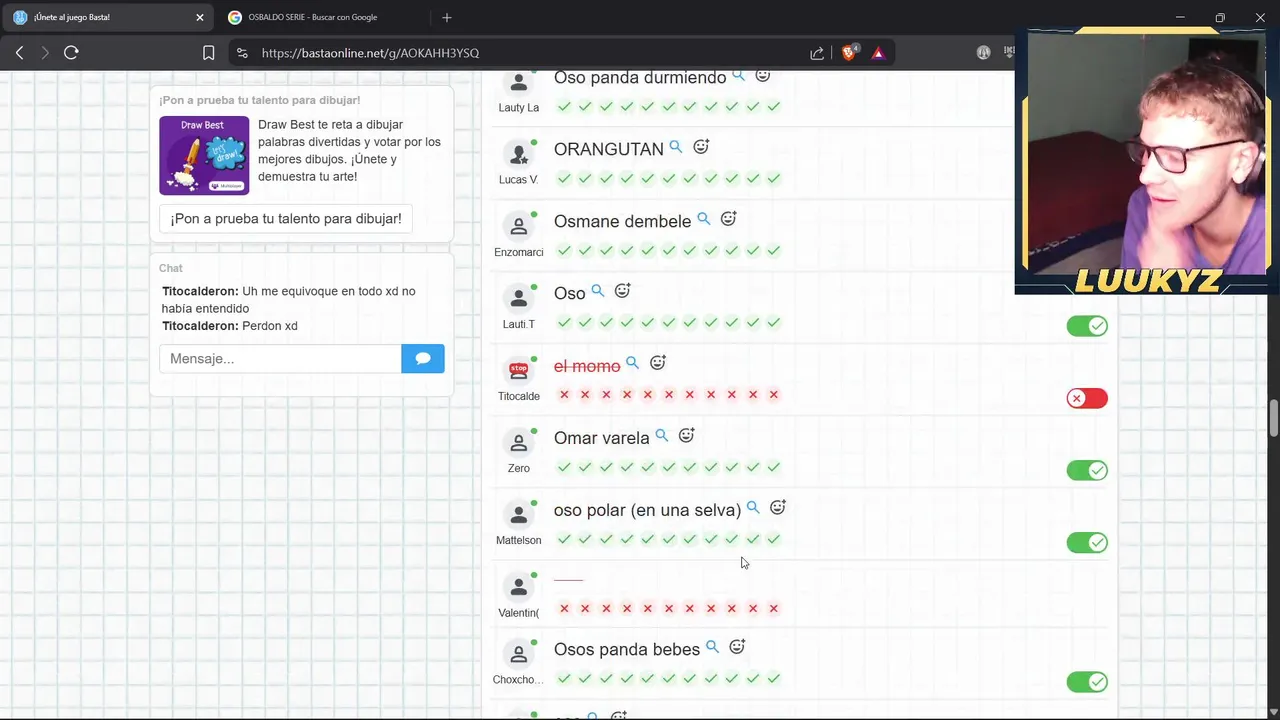This screenshot has height=720, width=1280.
Task: Click the Valentin( player avatar
Action: pos(518,587)
